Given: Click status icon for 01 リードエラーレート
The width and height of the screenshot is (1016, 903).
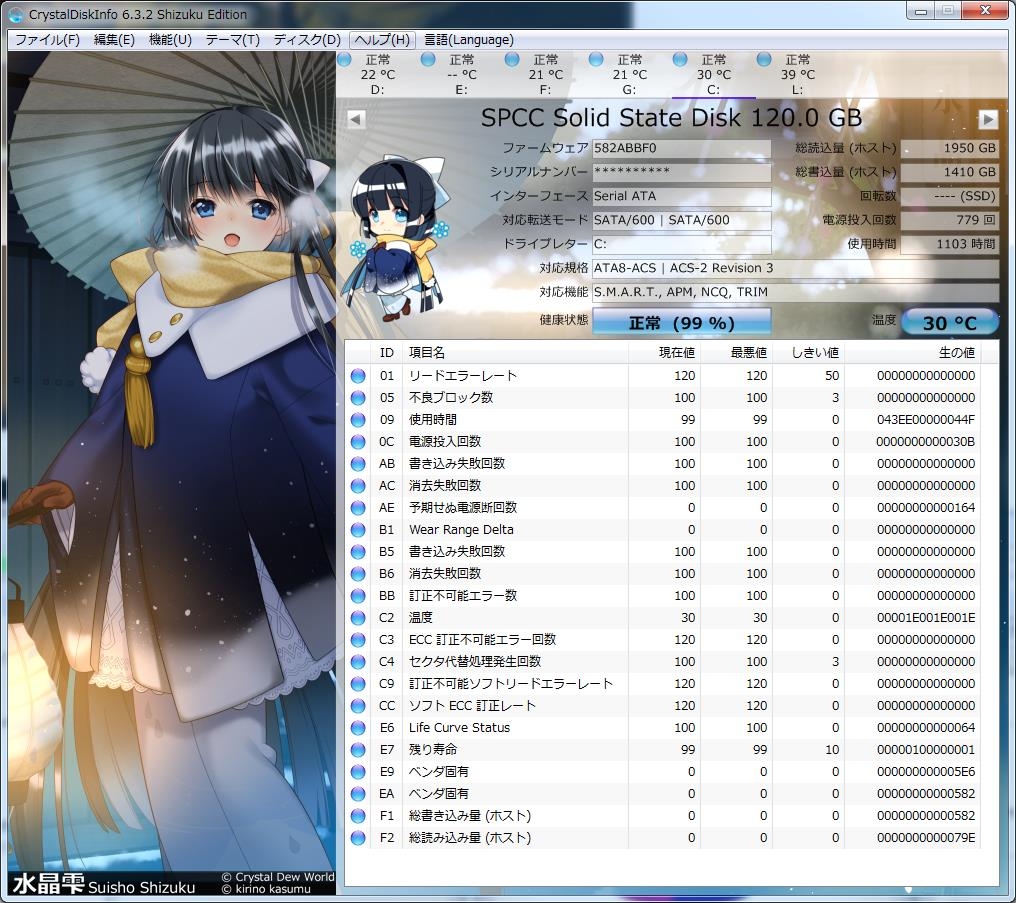Looking at the screenshot, I should tap(358, 376).
